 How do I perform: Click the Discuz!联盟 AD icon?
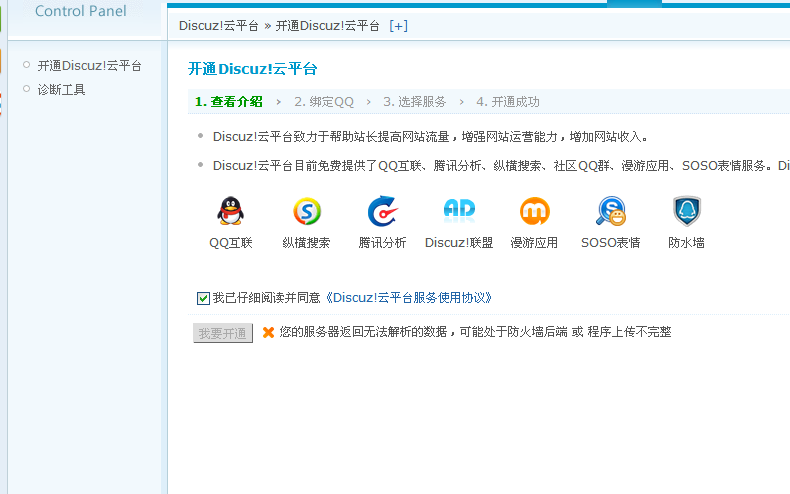click(x=459, y=210)
